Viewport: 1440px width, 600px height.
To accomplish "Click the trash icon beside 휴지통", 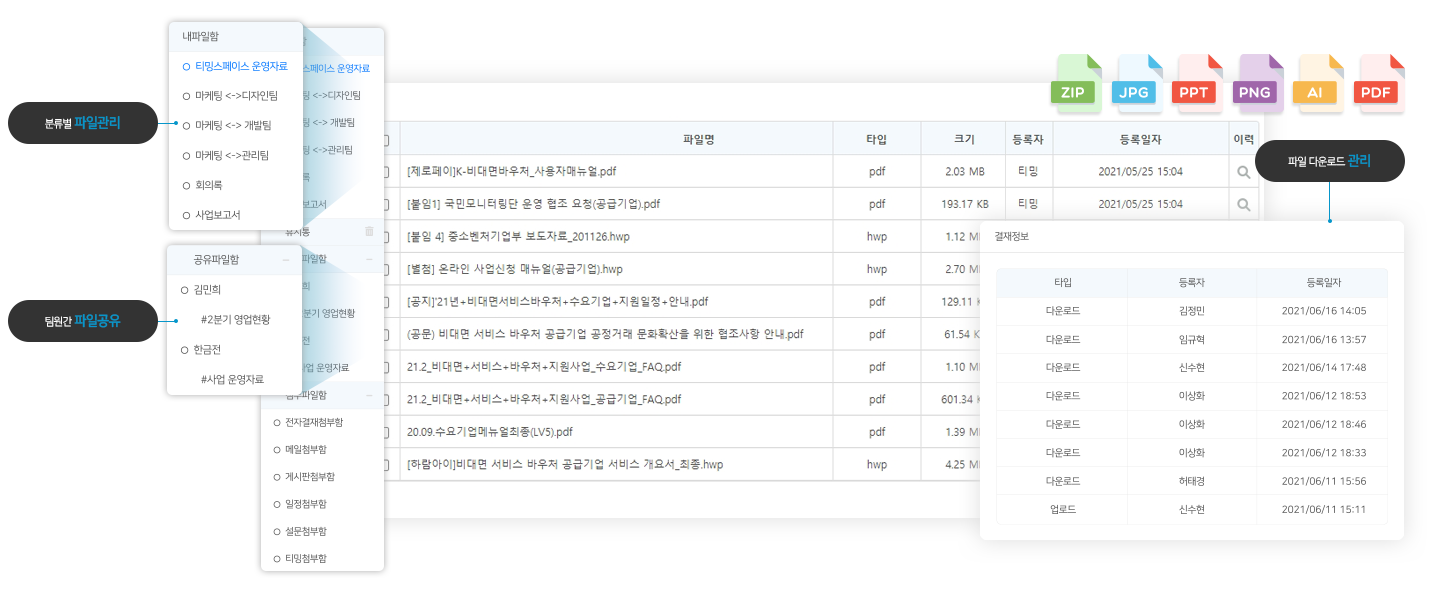I will [369, 231].
